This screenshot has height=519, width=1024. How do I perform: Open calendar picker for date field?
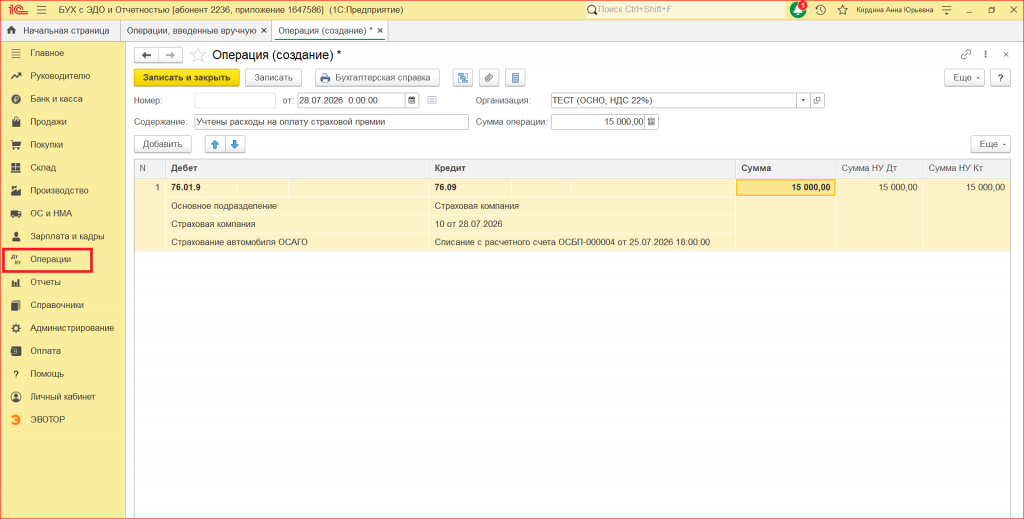click(x=411, y=101)
